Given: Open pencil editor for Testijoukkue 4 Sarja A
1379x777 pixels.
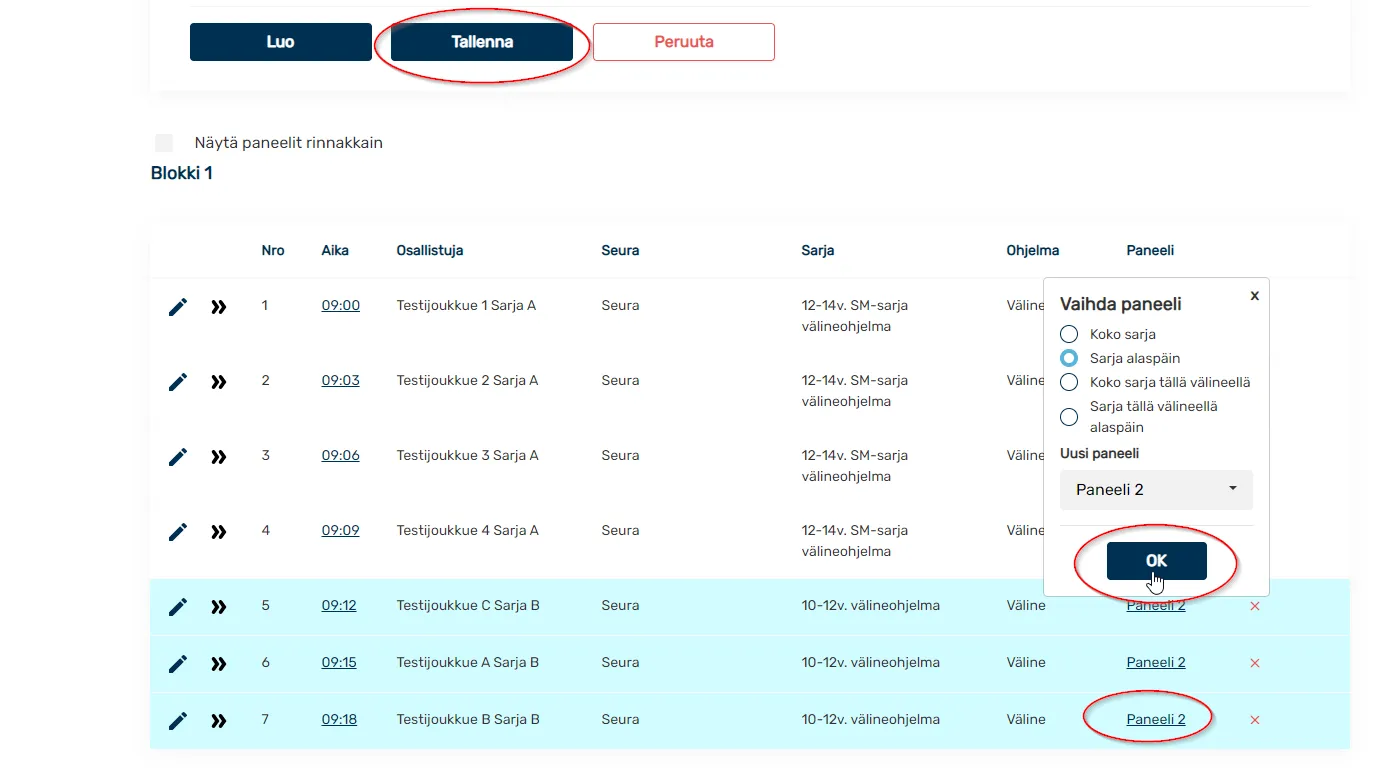Looking at the screenshot, I should coord(178,532).
